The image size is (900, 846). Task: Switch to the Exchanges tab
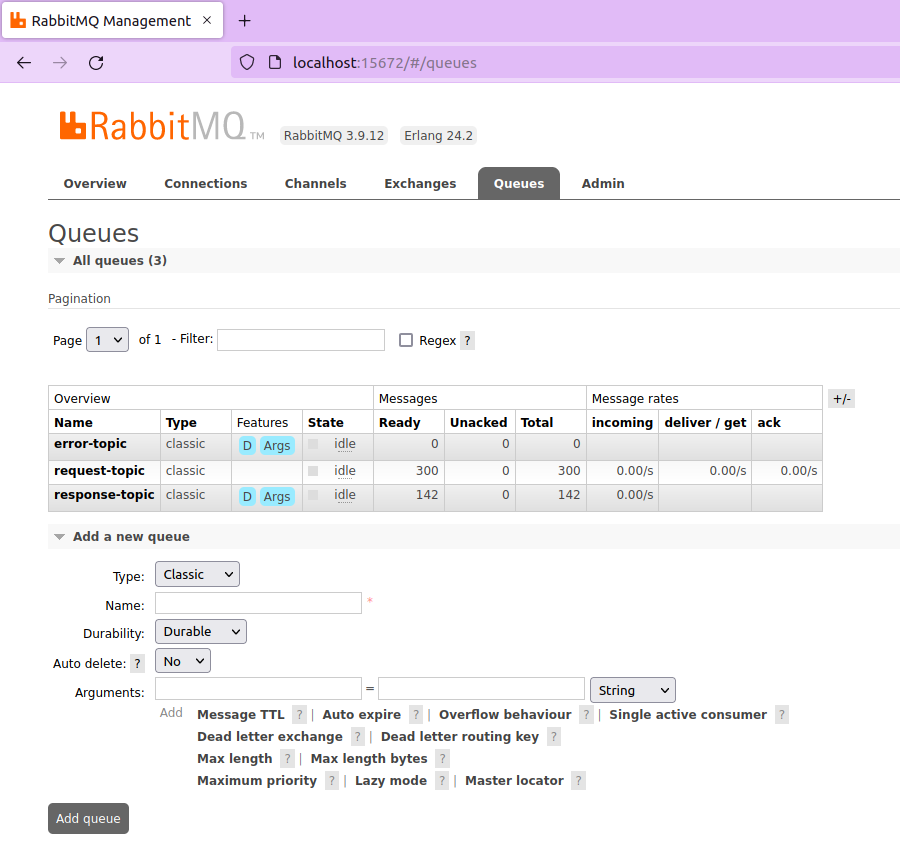420,184
